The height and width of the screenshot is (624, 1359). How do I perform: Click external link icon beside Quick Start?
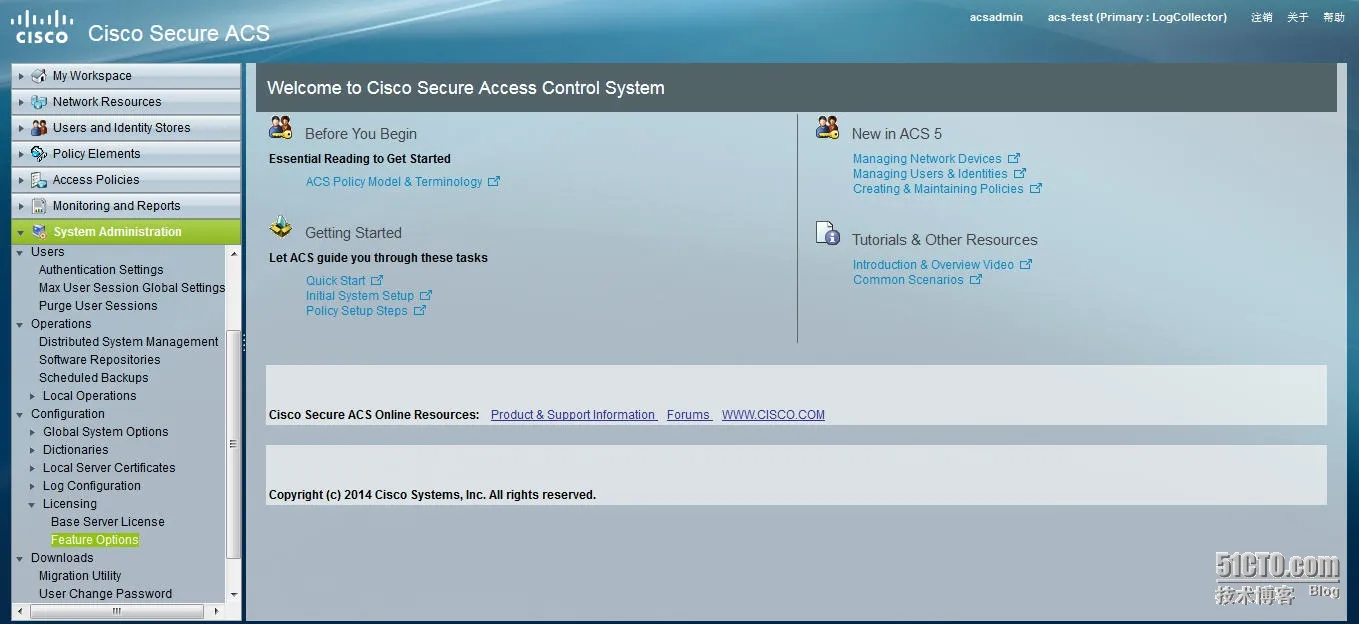click(377, 281)
